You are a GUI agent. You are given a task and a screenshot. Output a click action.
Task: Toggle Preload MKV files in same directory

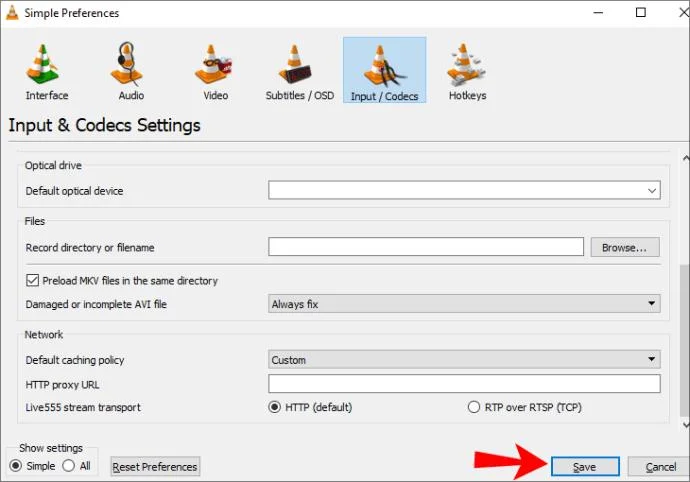pyautogui.click(x=33, y=280)
